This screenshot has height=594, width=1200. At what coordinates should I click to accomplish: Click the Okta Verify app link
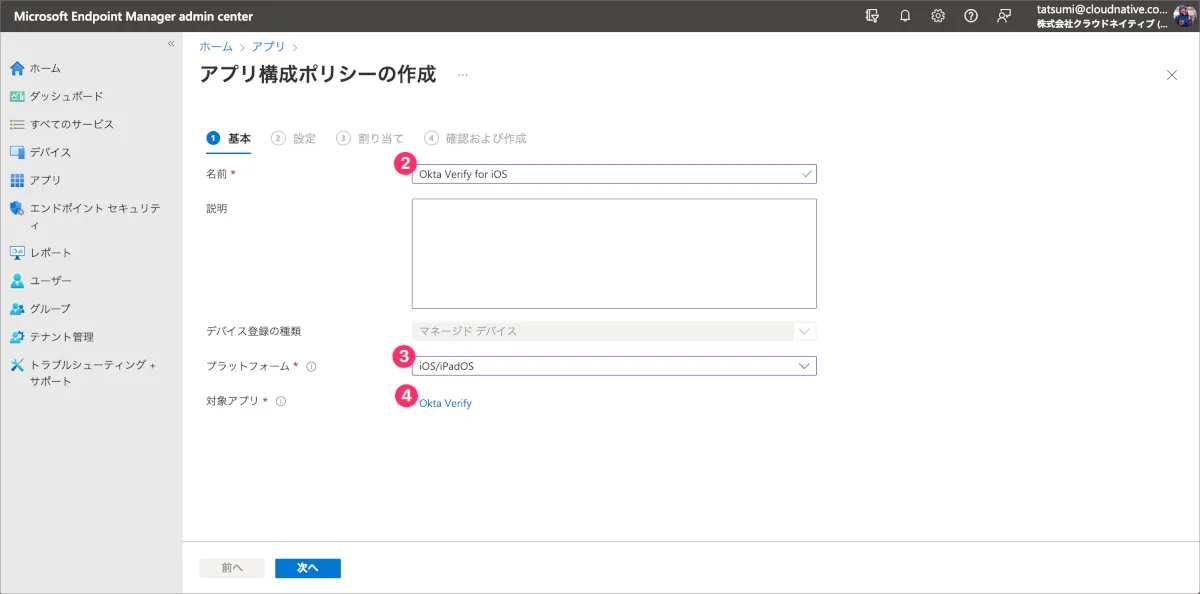(445, 403)
